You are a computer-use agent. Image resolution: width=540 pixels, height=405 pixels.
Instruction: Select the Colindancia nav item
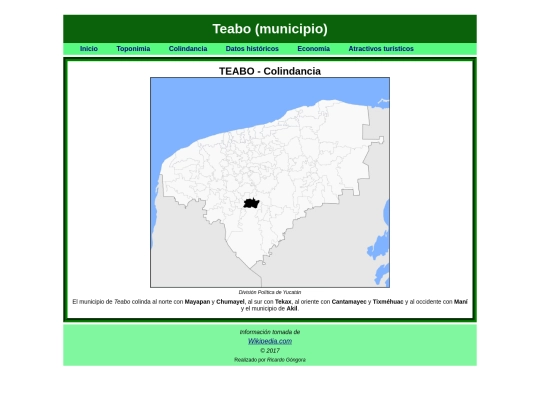(188, 49)
